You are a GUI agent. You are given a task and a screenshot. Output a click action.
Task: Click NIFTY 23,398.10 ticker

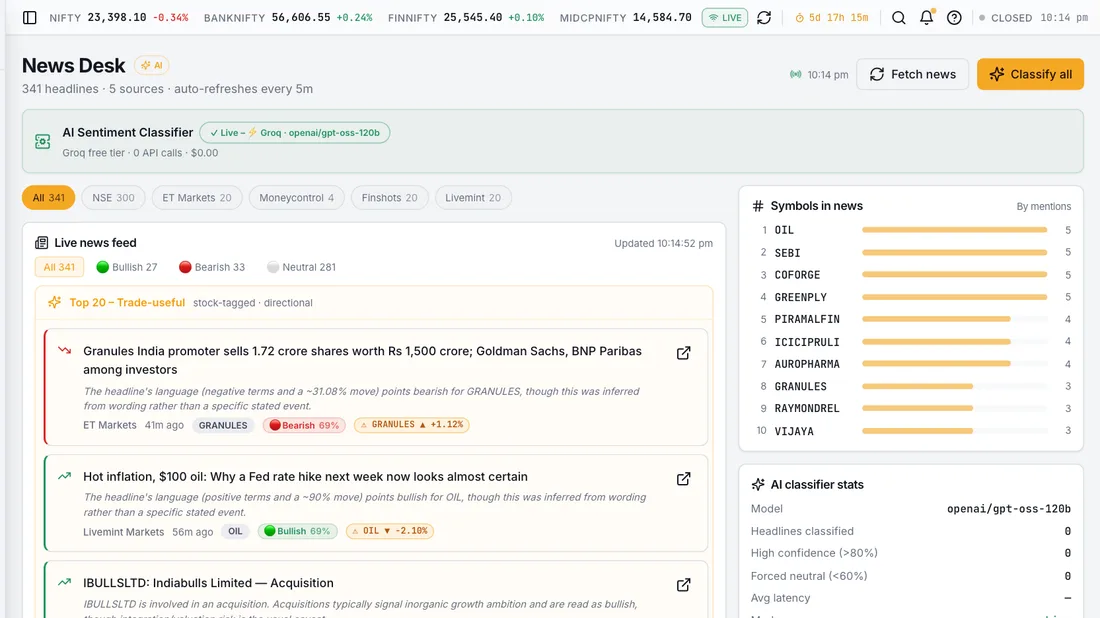(x=119, y=18)
